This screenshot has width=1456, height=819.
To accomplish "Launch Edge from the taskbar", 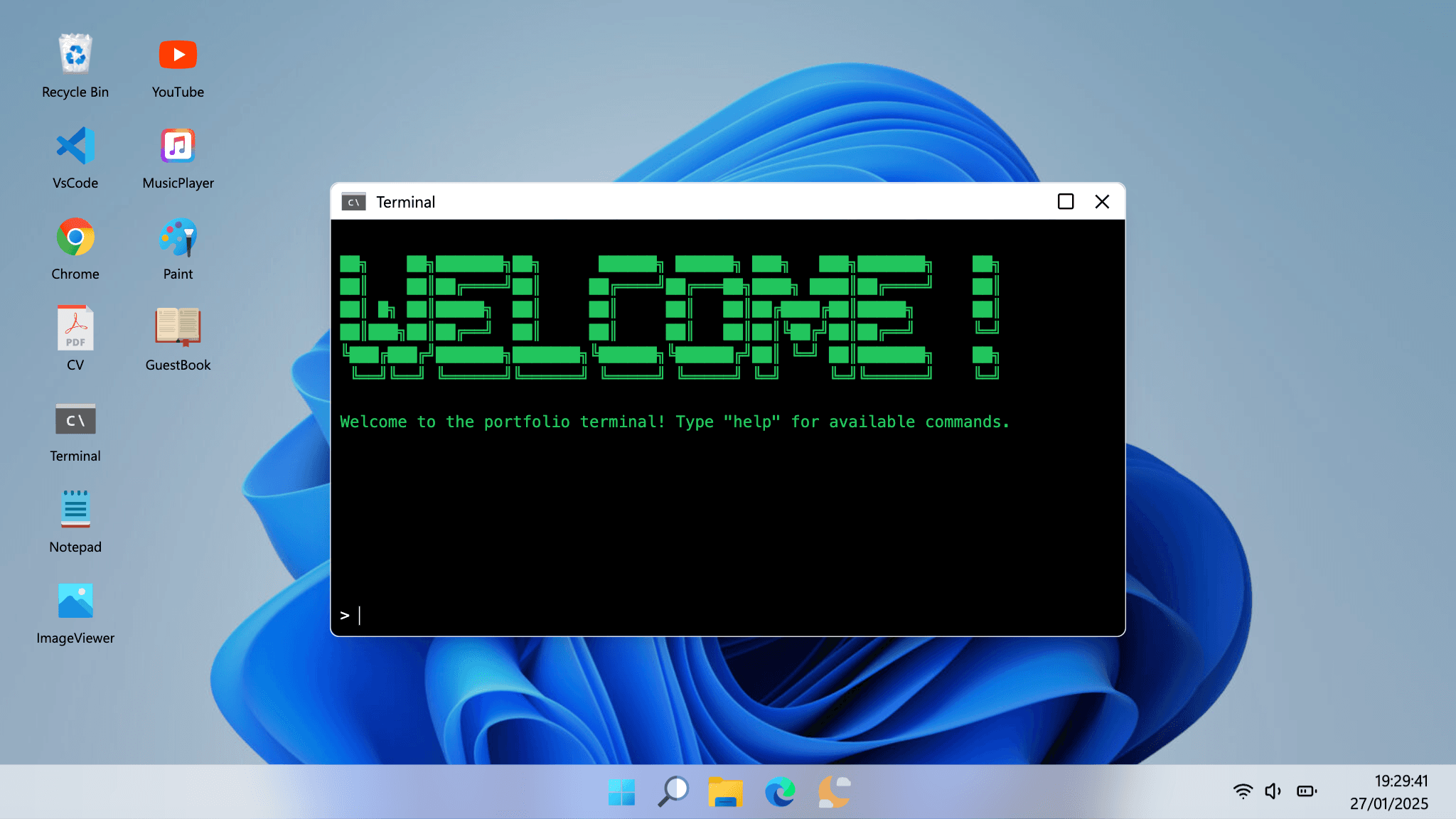I will click(781, 791).
